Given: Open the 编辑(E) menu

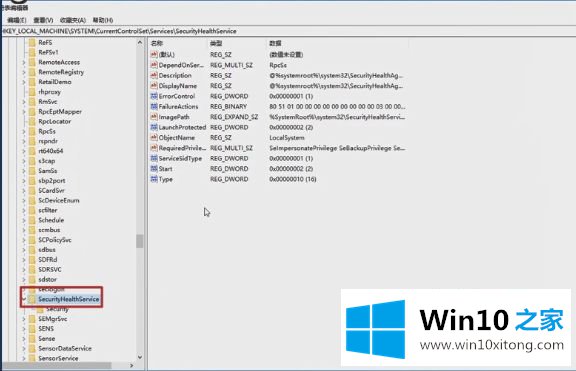Looking at the screenshot, I should (17, 20).
